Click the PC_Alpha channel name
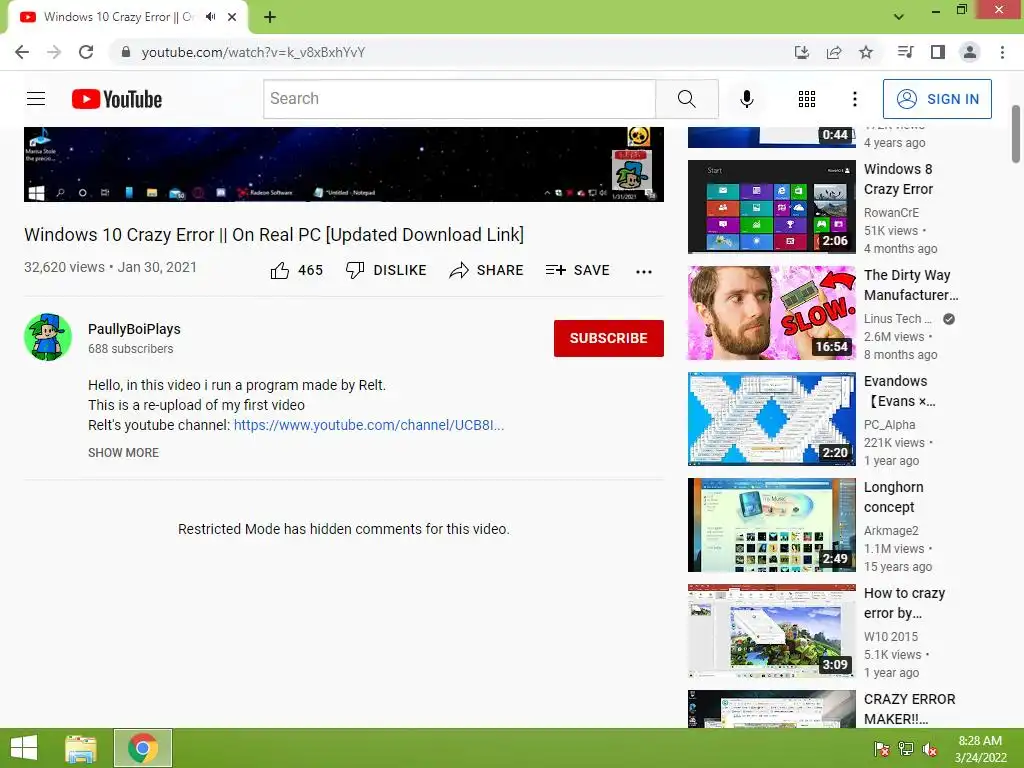Screen dimensions: 1024x768 (x=889, y=424)
